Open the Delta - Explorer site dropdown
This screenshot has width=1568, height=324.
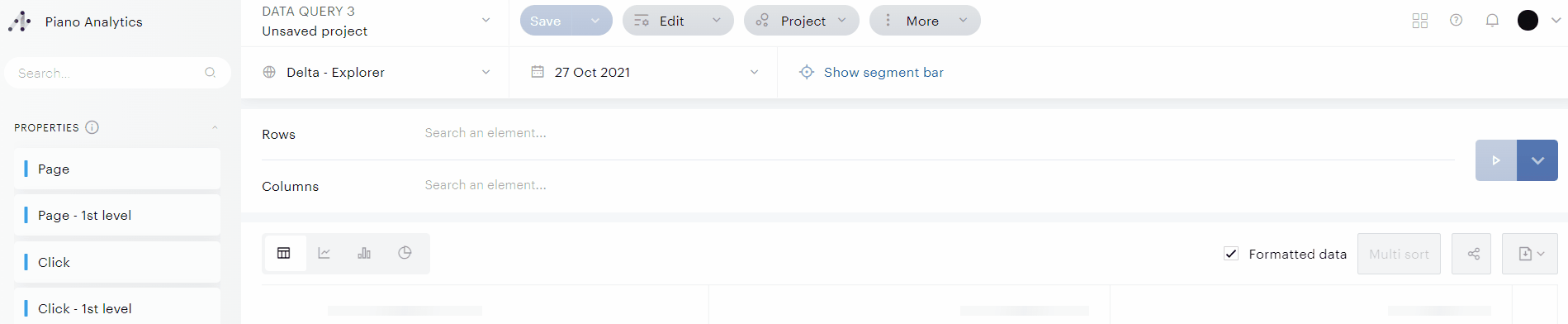coord(376,73)
